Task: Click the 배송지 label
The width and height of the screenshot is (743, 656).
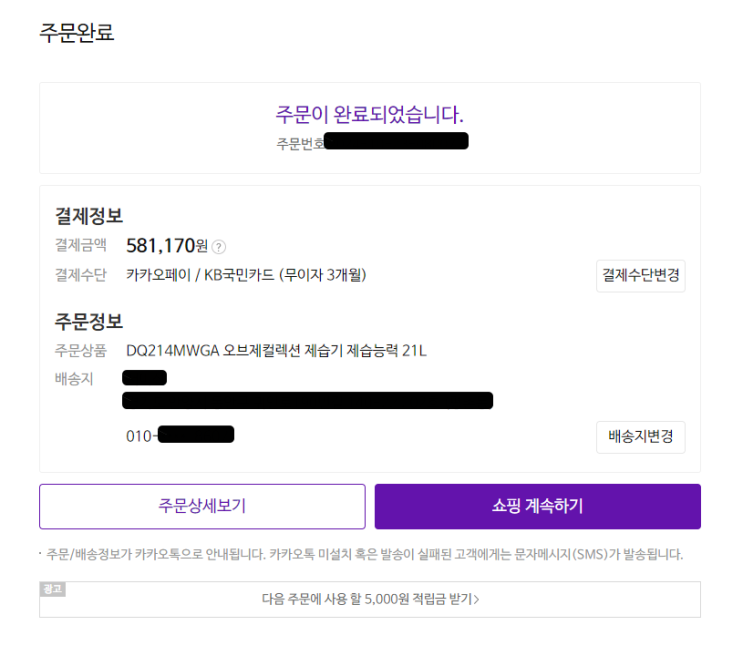Action: (x=74, y=378)
